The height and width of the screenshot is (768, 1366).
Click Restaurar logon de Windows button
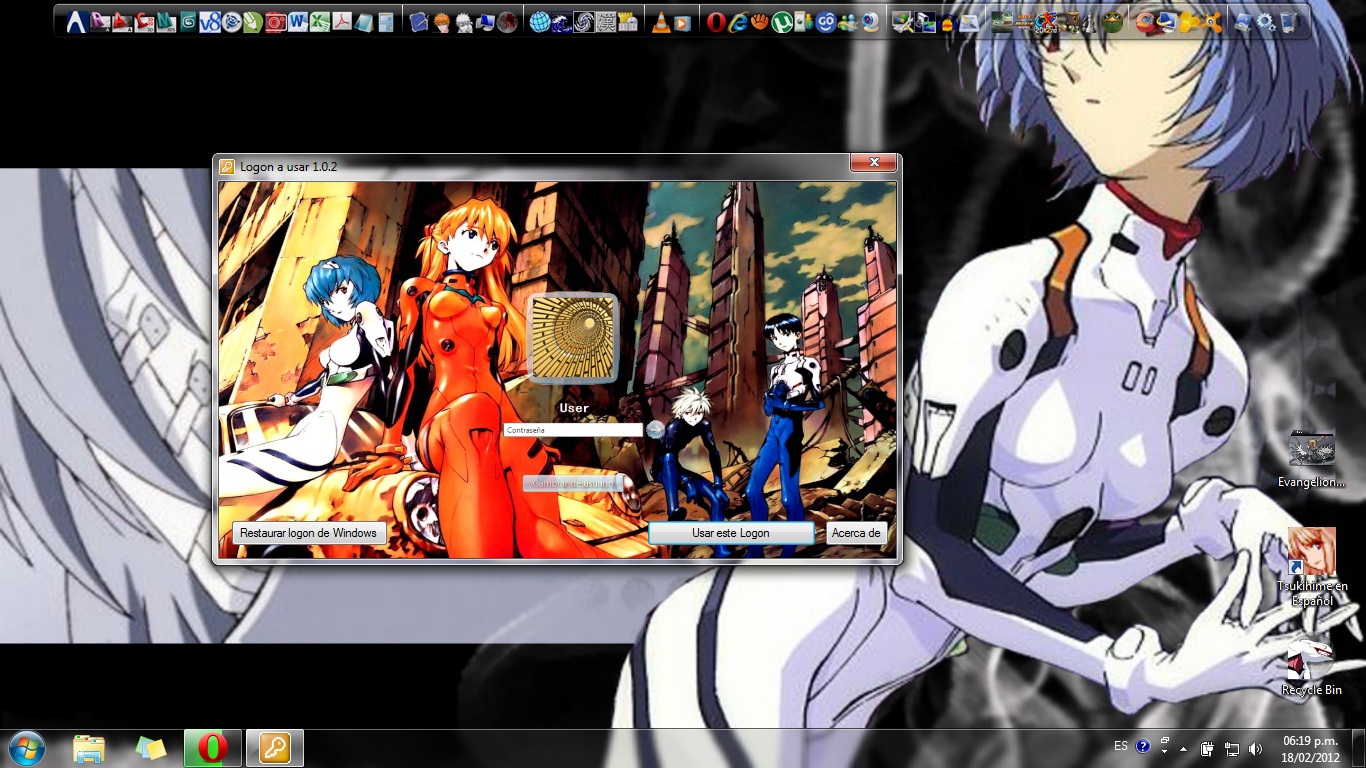pyautogui.click(x=309, y=533)
